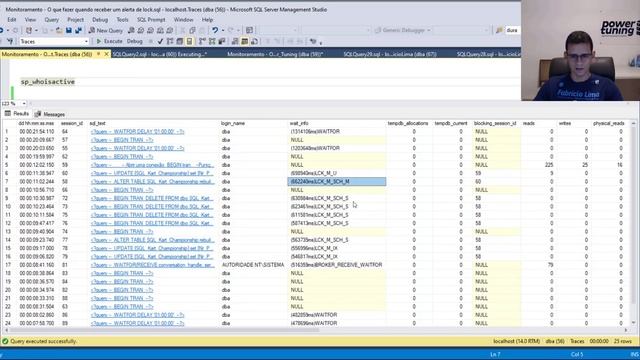Click the scroll-down arrow of results vertical scrollbar
This screenshot has width=640, height=360.
[x=633, y=322]
